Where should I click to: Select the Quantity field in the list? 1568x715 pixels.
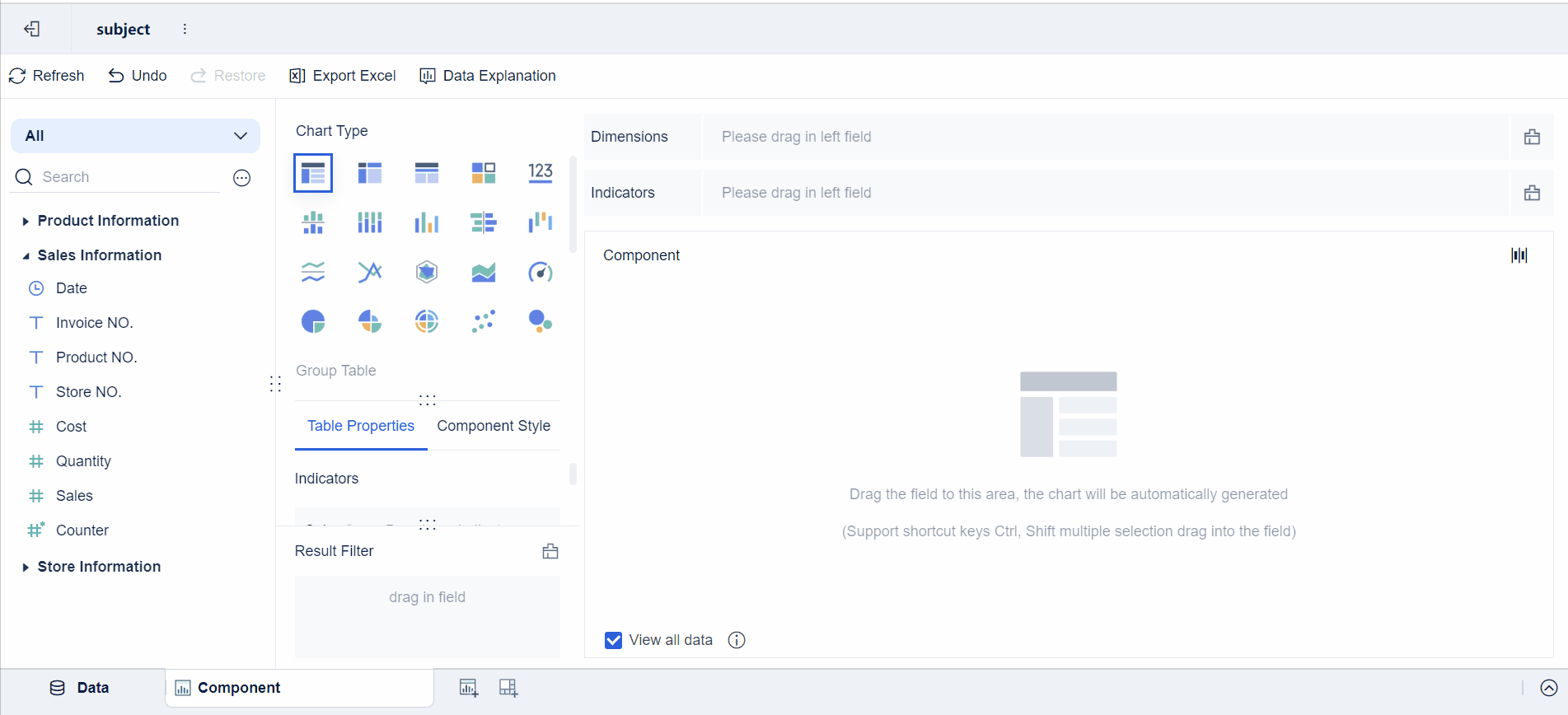pyautogui.click(x=83, y=461)
